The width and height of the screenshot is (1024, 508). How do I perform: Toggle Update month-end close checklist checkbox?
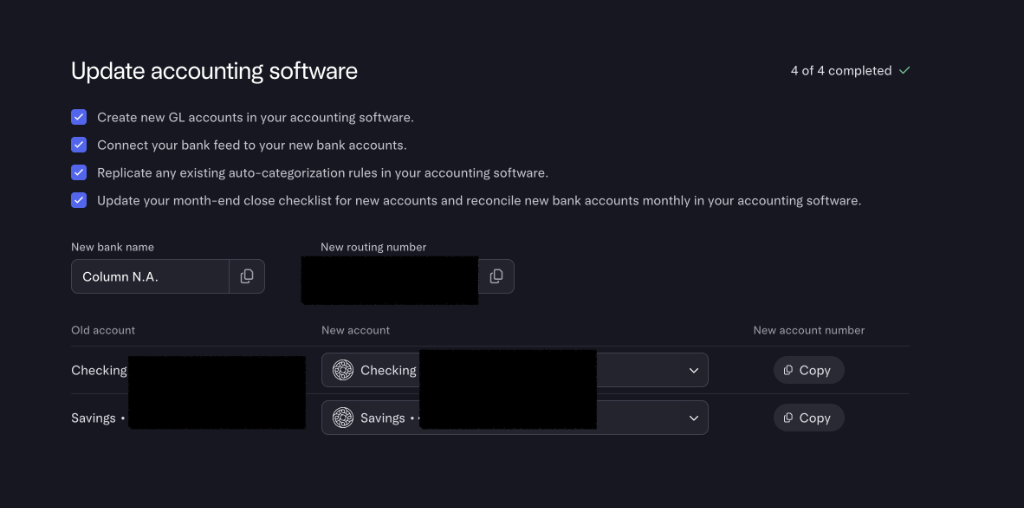coord(79,200)
